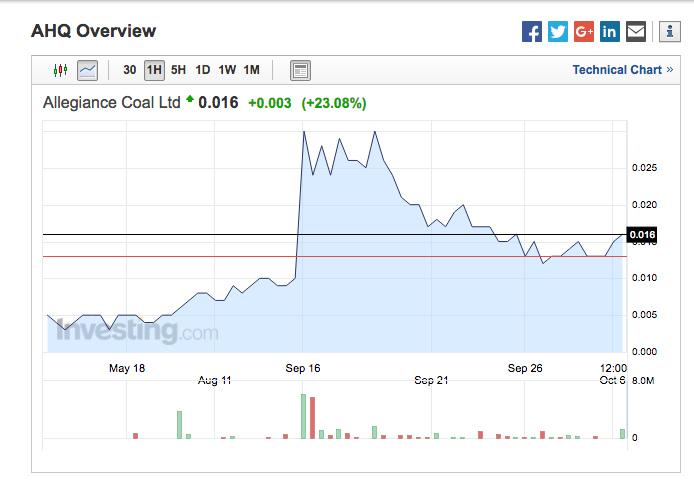The width and height of the screenshot is (694, 498).
Task: Click the Aug 11 date label
Action: (x=214, y=380)
